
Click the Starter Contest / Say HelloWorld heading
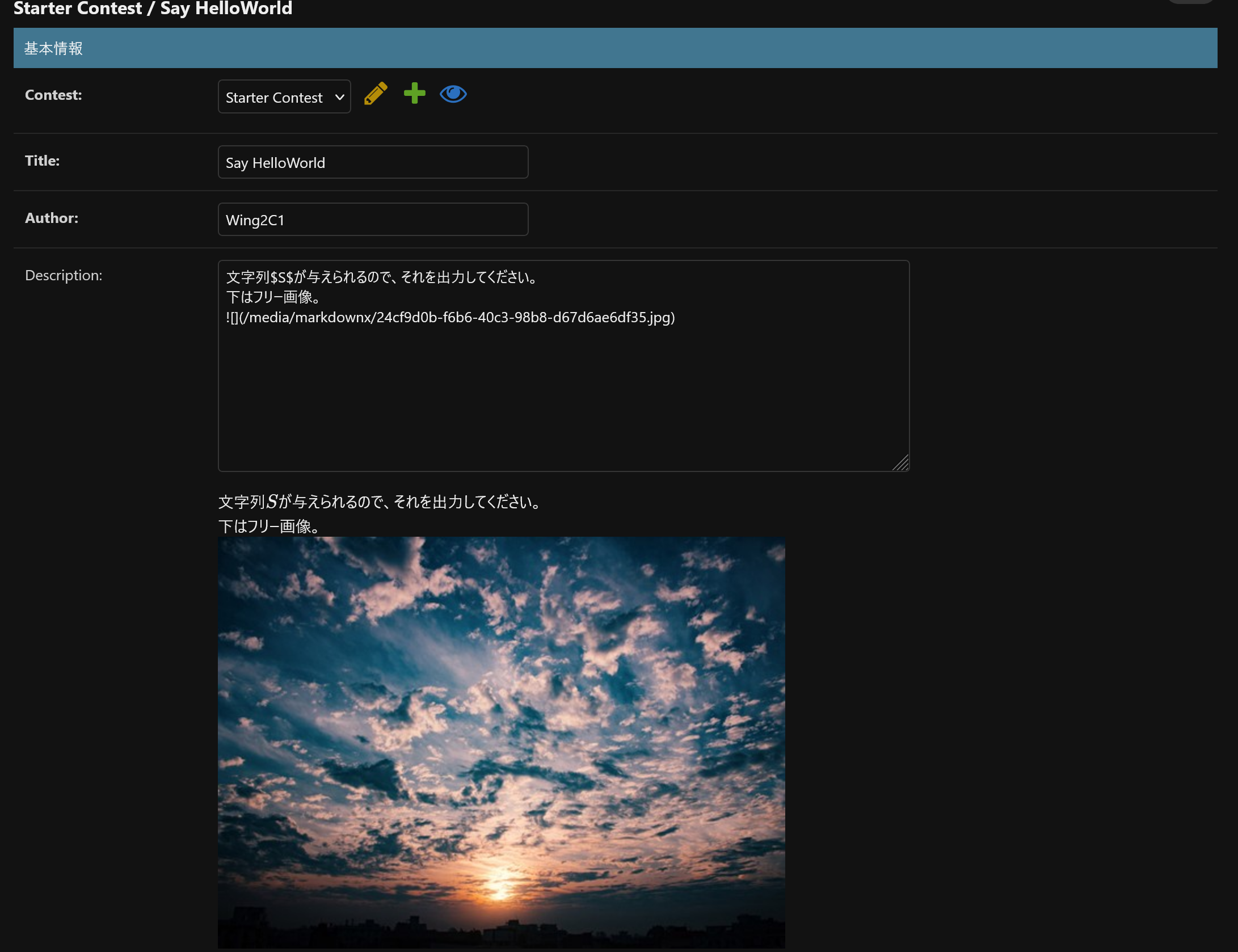(153, 9)
